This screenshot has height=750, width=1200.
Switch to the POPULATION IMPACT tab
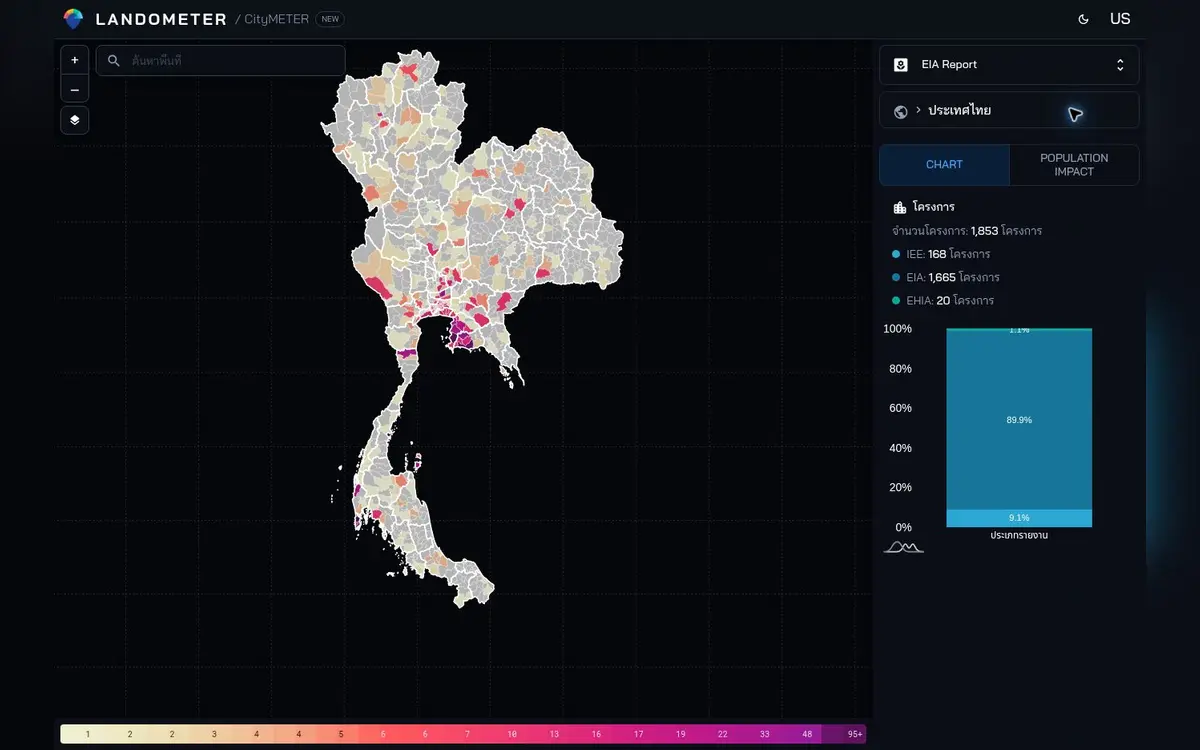tap(1074, 165)
